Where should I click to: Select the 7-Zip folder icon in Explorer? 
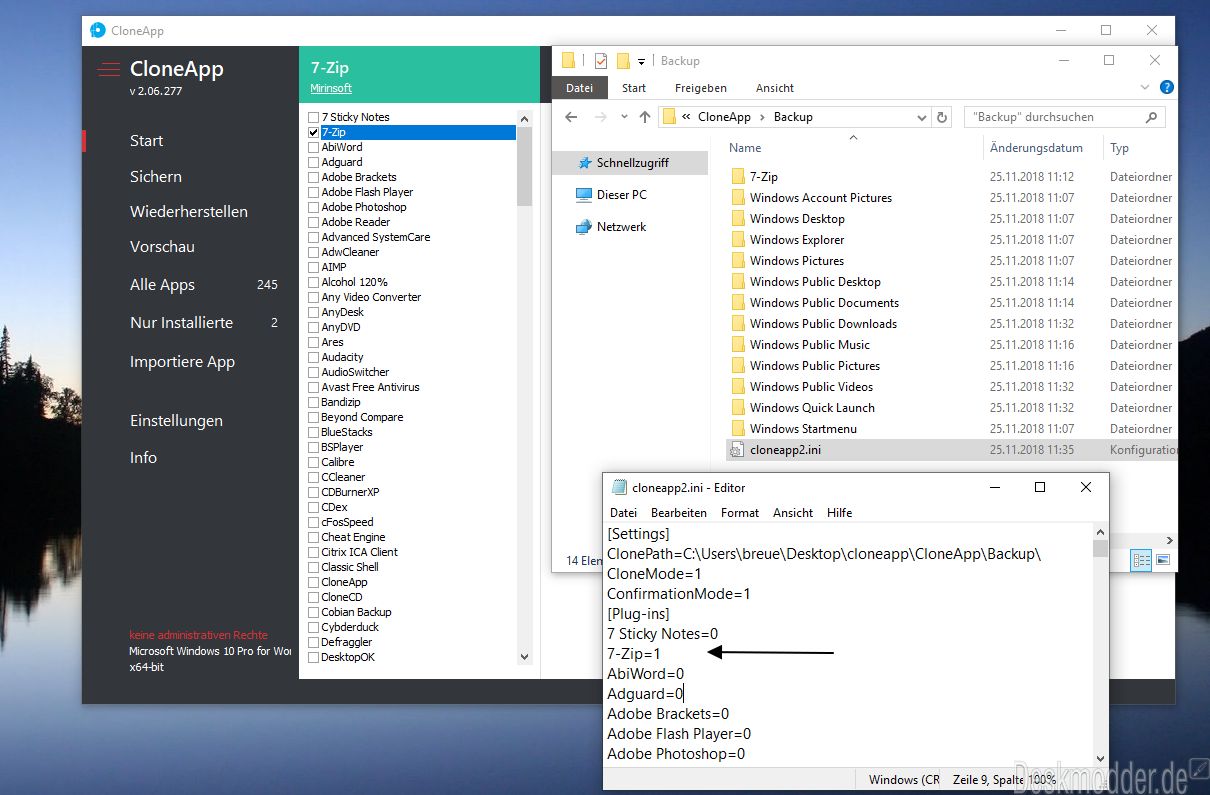coord(738,177)
